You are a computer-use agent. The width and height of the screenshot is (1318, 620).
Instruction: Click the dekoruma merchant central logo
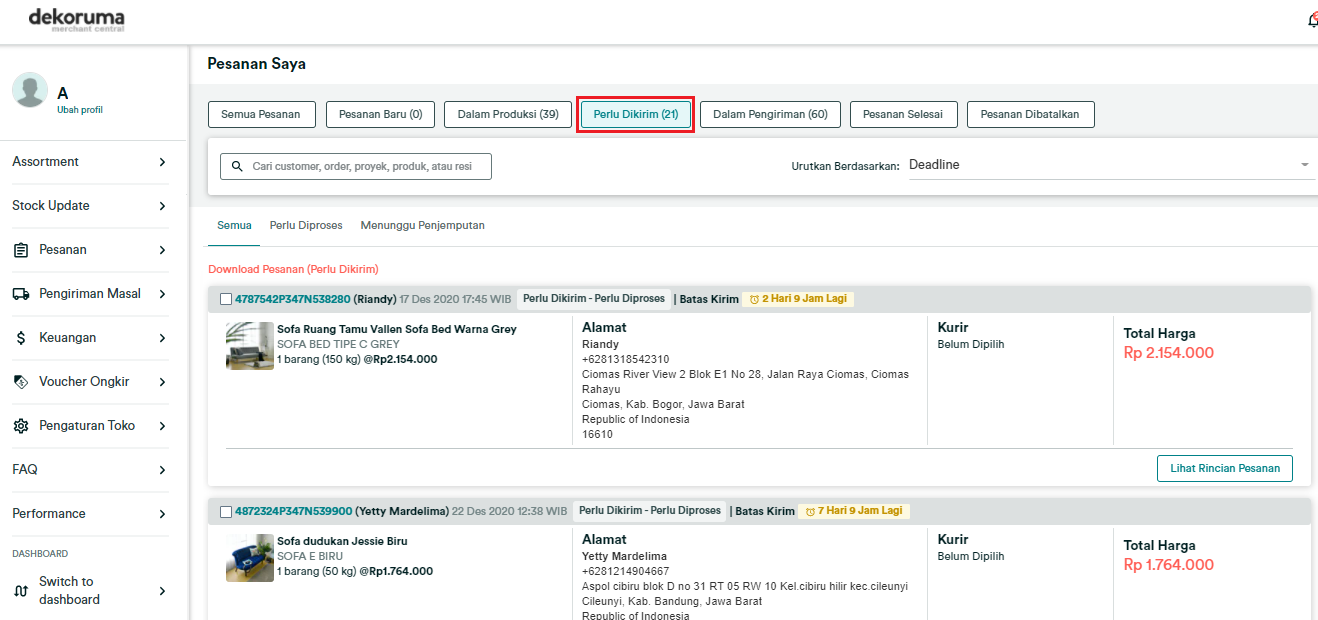(x=76, y=20)
